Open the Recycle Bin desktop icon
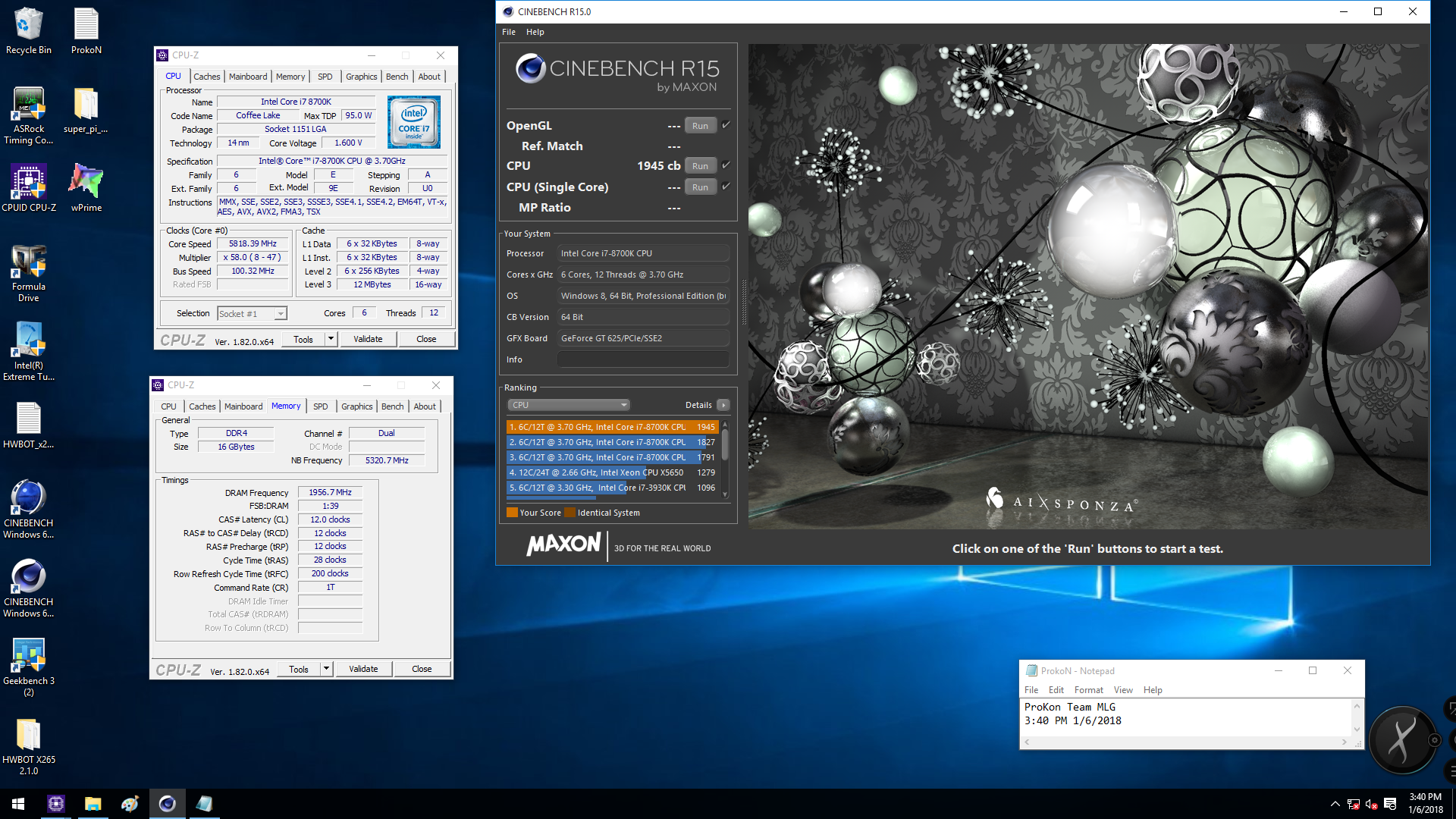 29,30
